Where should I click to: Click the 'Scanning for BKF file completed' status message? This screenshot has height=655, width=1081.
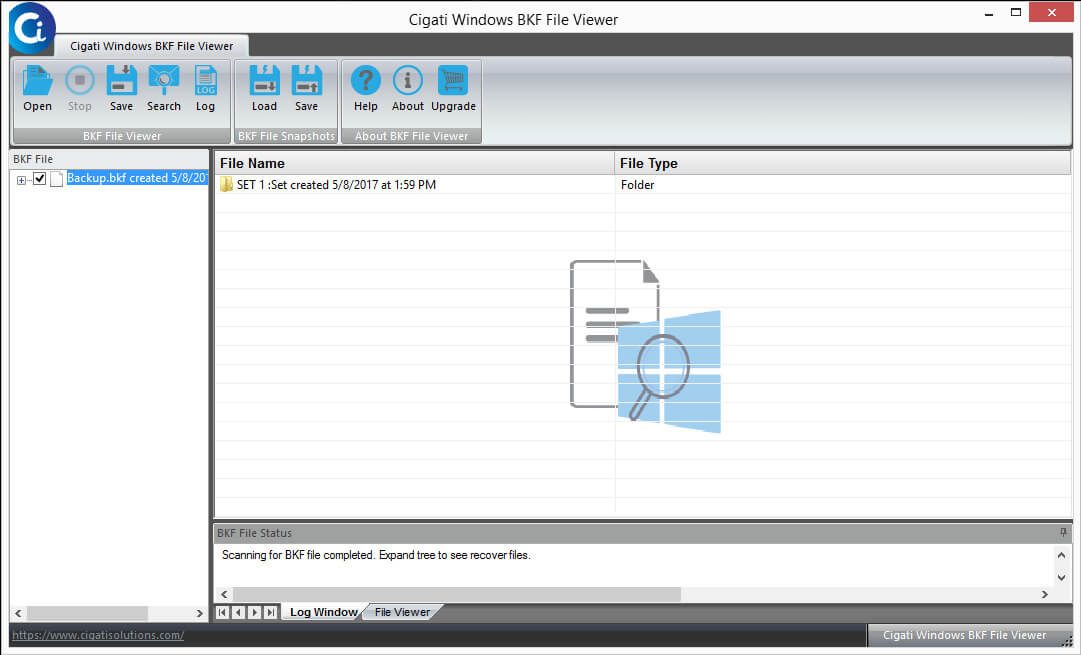point(376,555)
